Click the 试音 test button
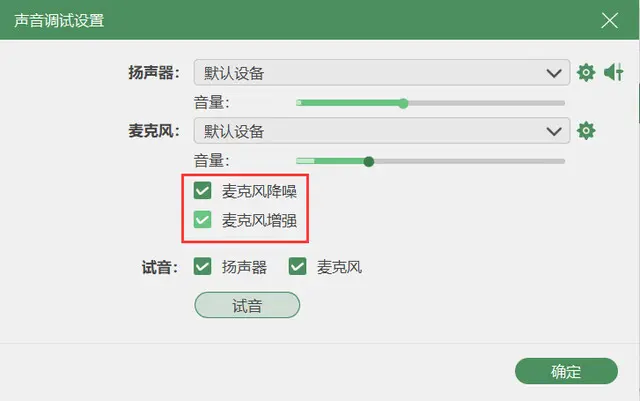 [247, 305]
